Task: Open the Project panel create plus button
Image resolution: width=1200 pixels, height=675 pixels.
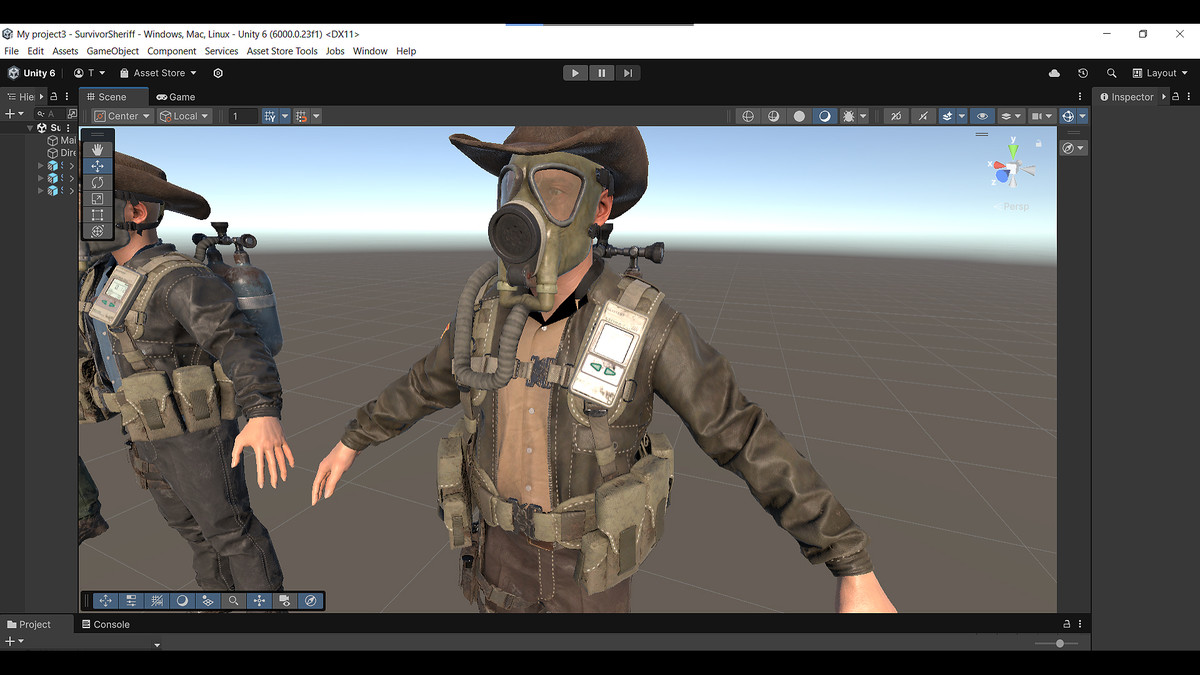Action: [x=12, y=642]
